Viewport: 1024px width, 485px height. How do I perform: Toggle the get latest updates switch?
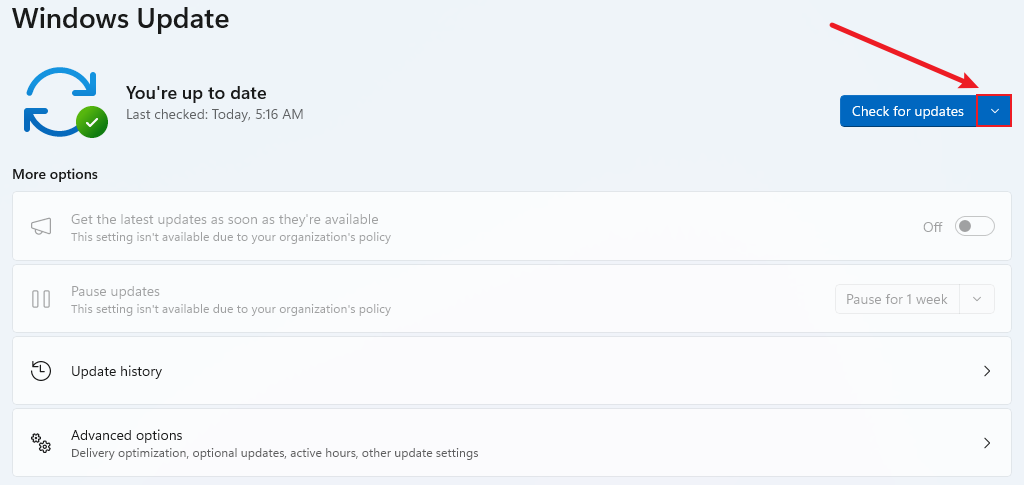tap(975, 227)
